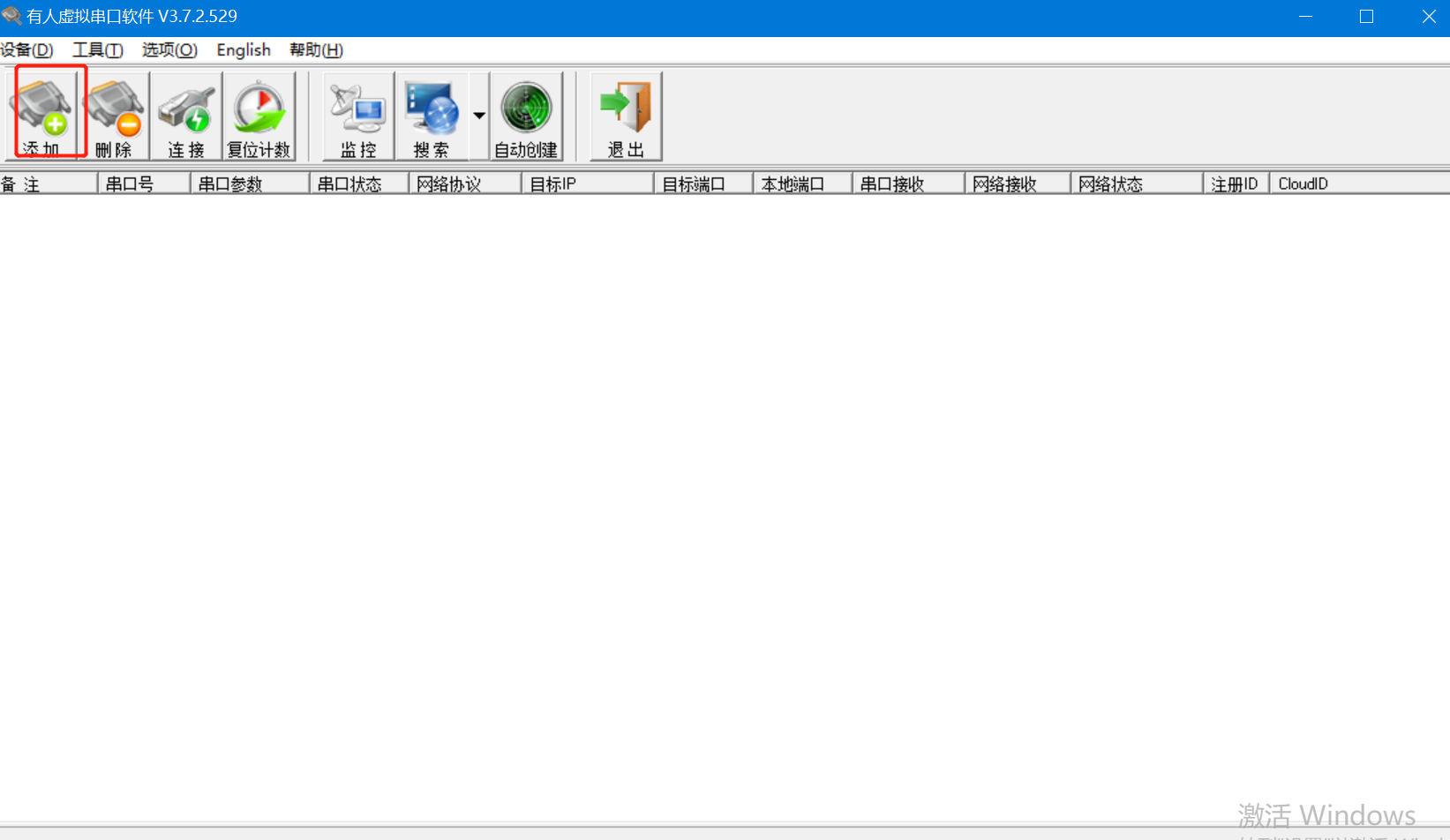Switch language via English menu item
The image size is (1450, 840).
pos(244,50)
